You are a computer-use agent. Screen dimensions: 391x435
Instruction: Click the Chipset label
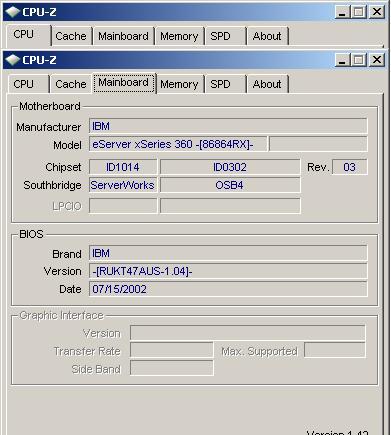click(x=63, y=167)
